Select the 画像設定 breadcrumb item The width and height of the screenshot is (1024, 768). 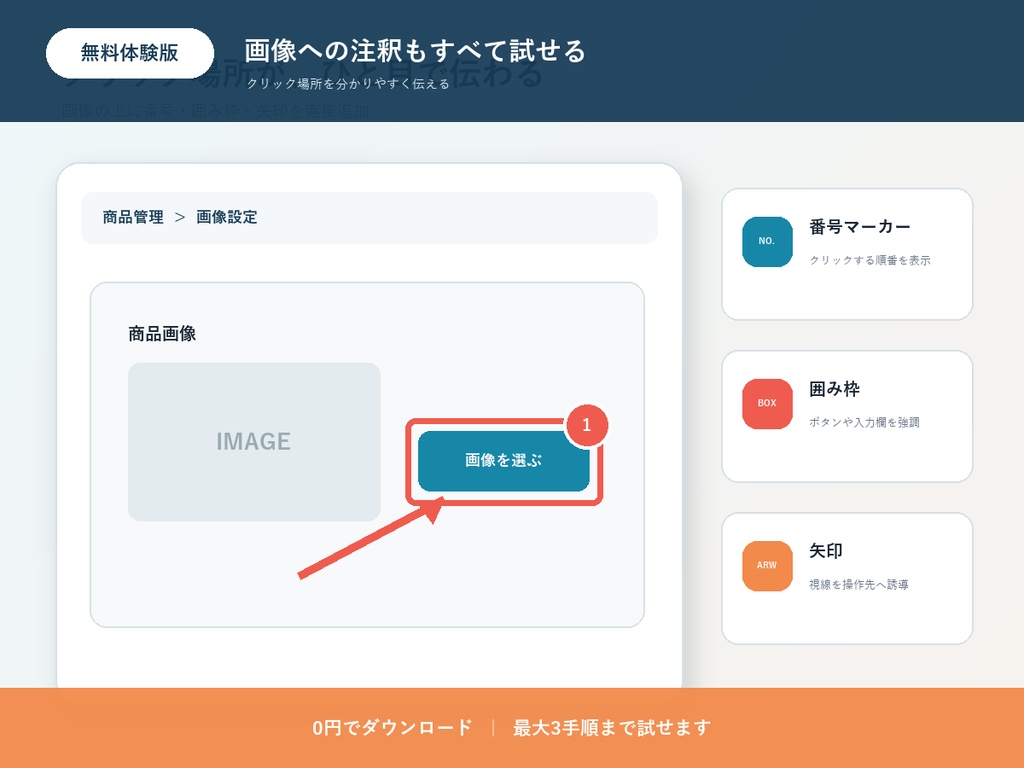[x=227, y=217]
